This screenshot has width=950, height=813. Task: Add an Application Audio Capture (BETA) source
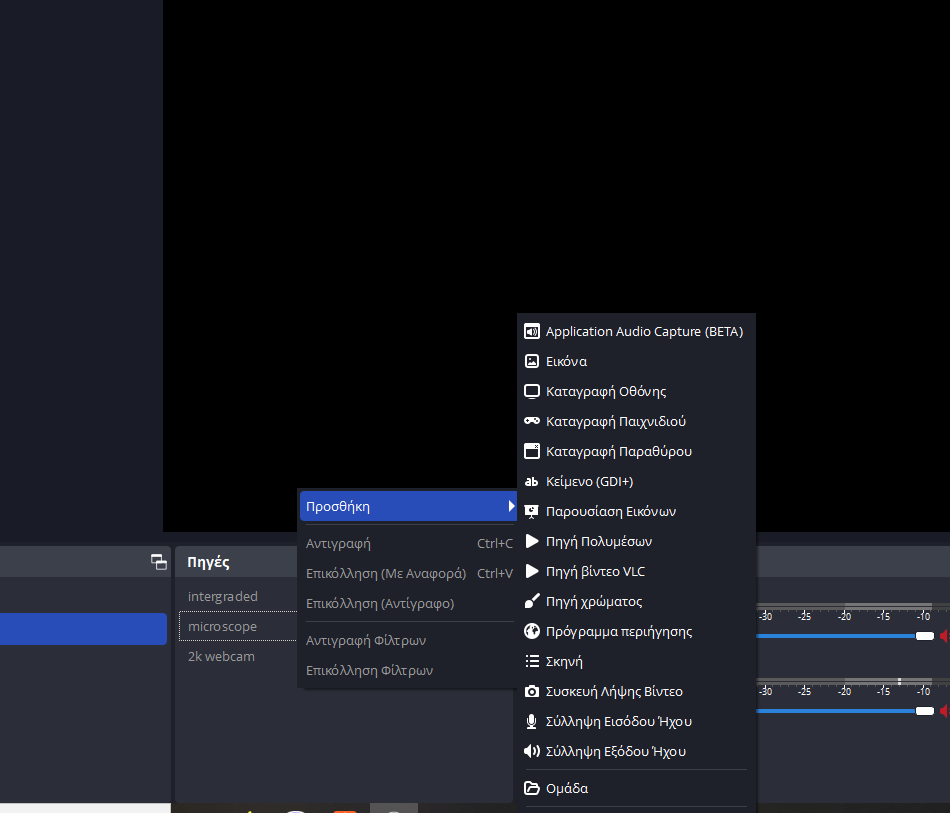point(636,331)
